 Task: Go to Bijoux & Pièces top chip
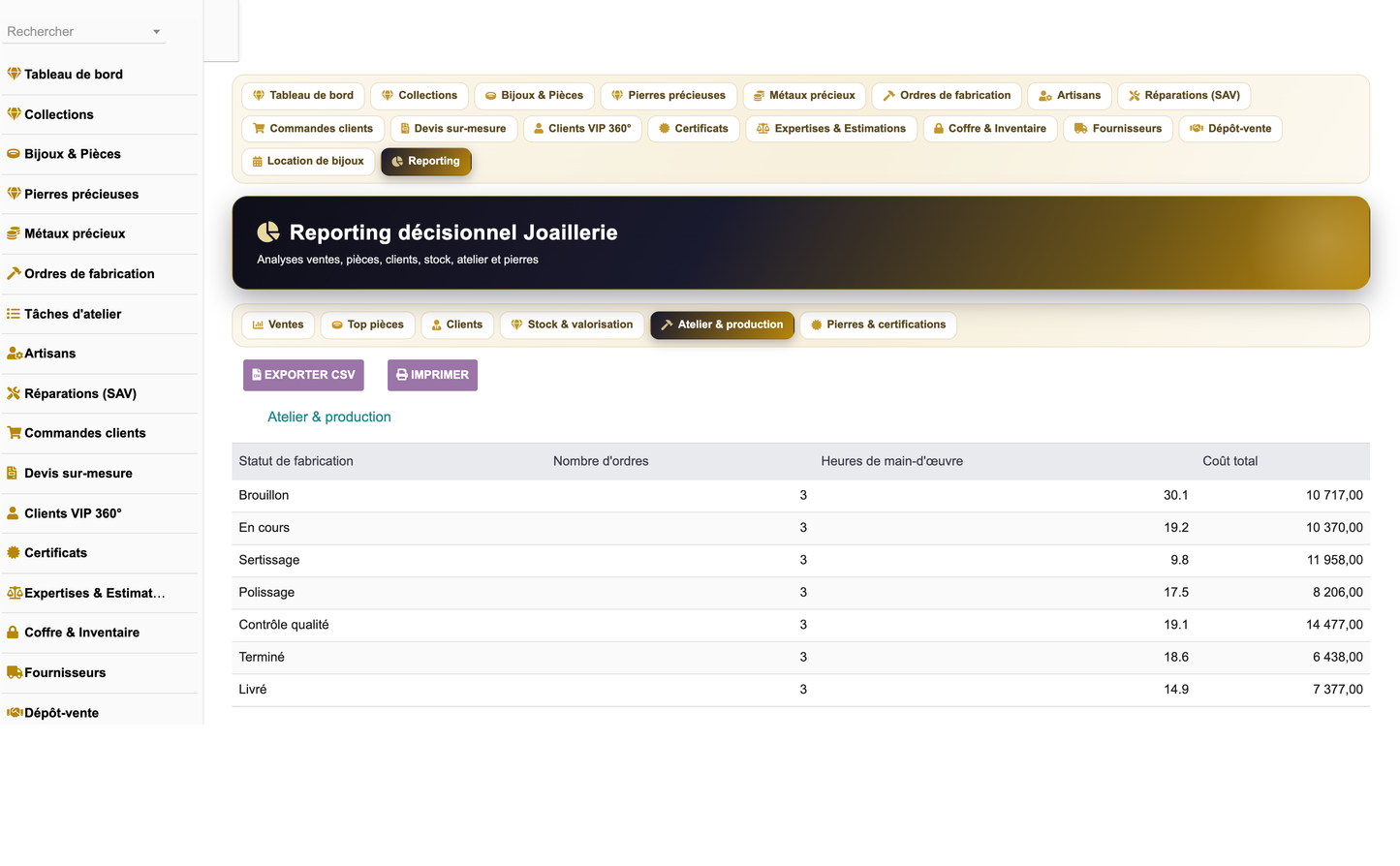534,95
